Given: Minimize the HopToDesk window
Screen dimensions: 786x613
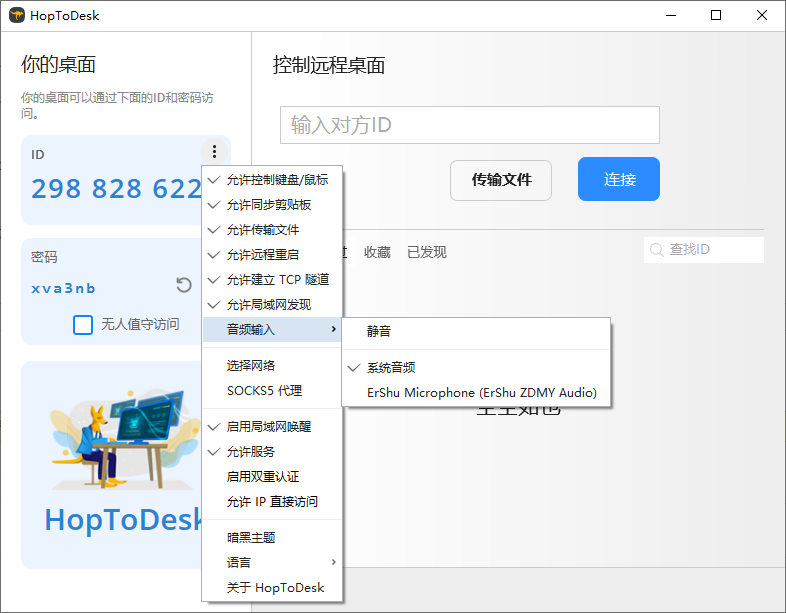Looking at the screenshot, I should (671, 16).
